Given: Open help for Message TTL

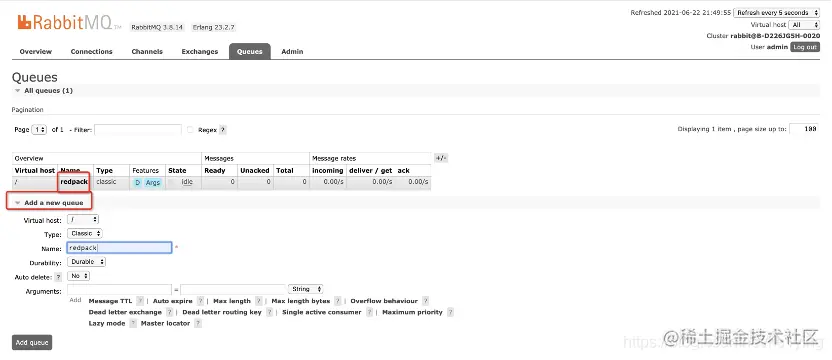Looking at the screenshot, I should point(140,301).
